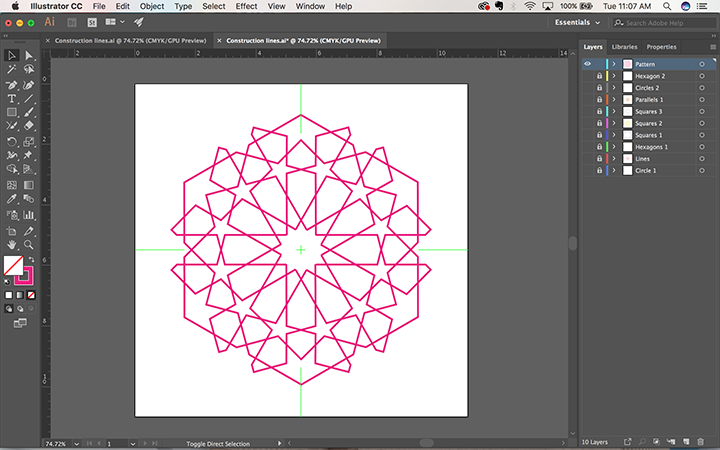Open the Window menu

310,6
